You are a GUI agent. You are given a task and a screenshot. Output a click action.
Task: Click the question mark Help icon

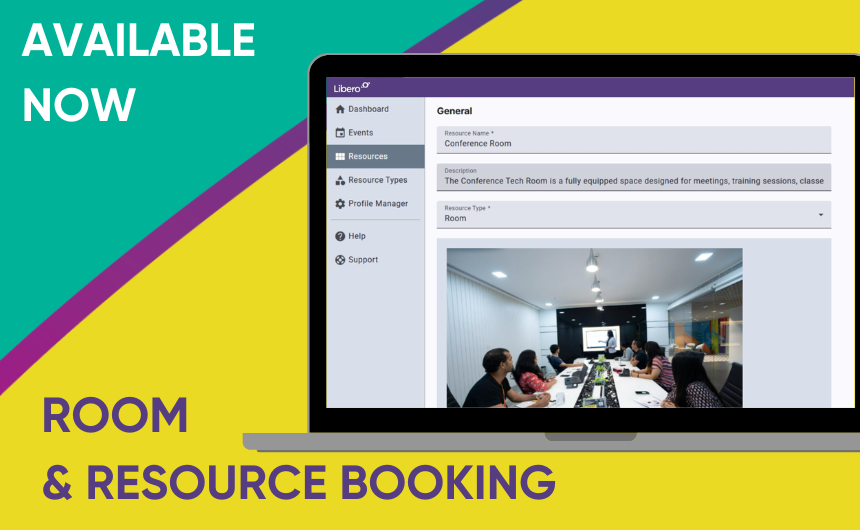tap(340, 236)
